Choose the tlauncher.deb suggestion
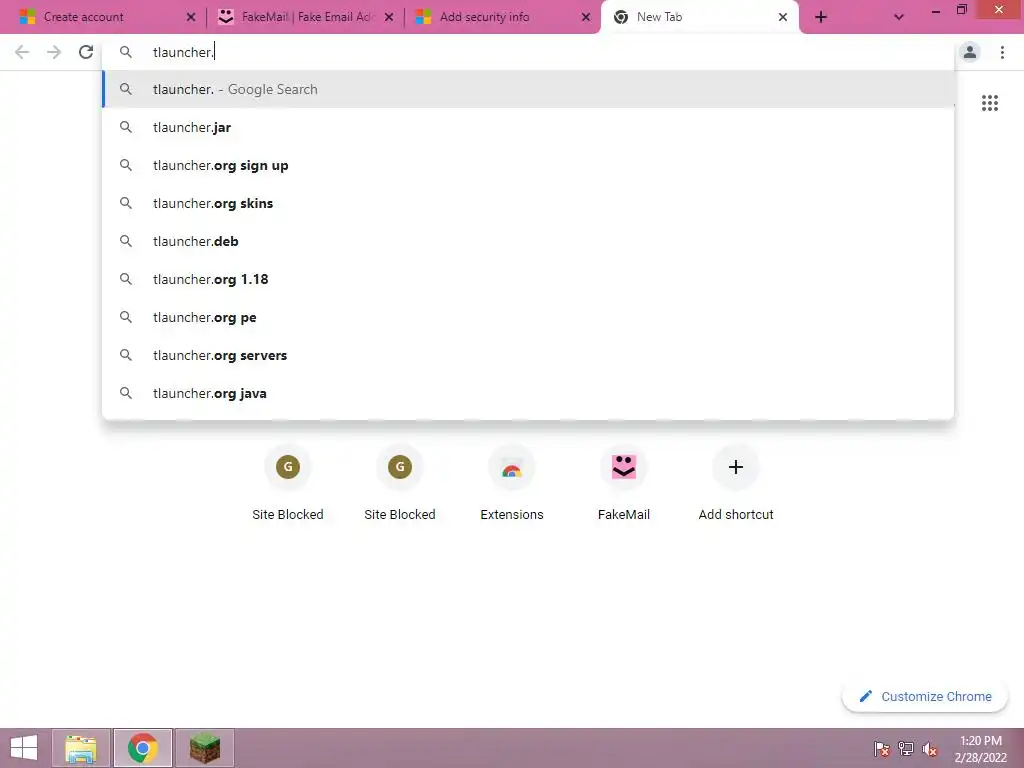The width and height of the screenshot is (1024, 768). tap(528, 241)
